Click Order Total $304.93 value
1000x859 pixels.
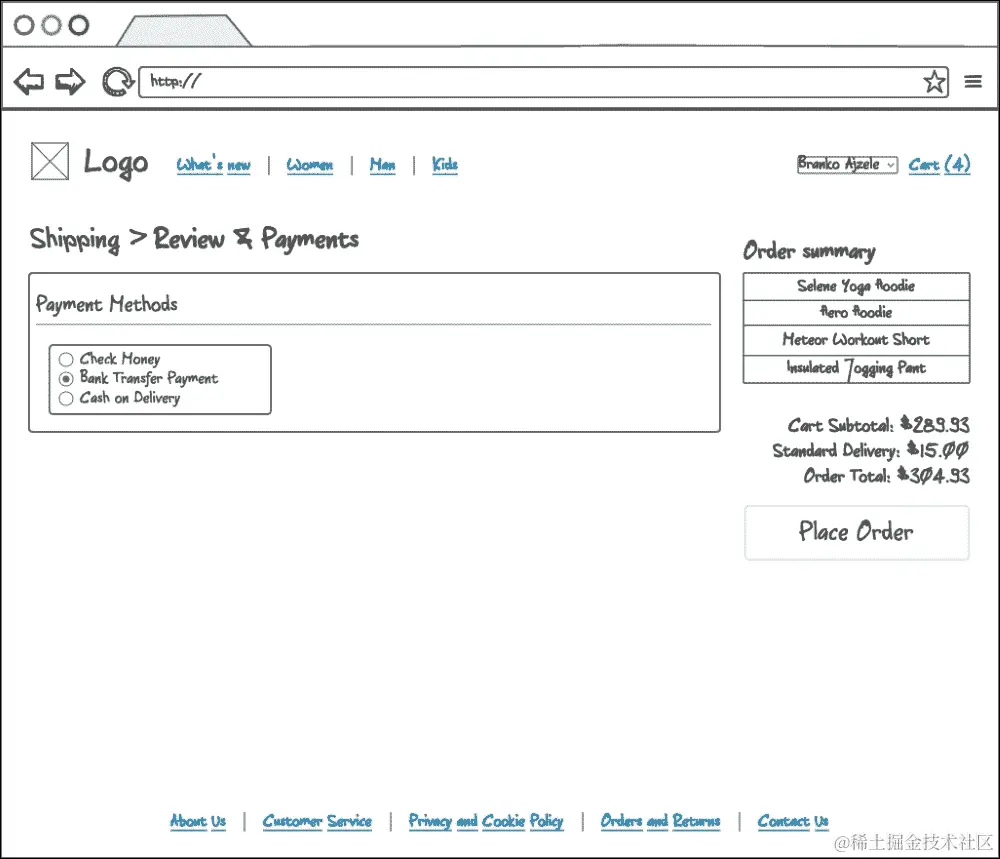click(x=933, y=476)
